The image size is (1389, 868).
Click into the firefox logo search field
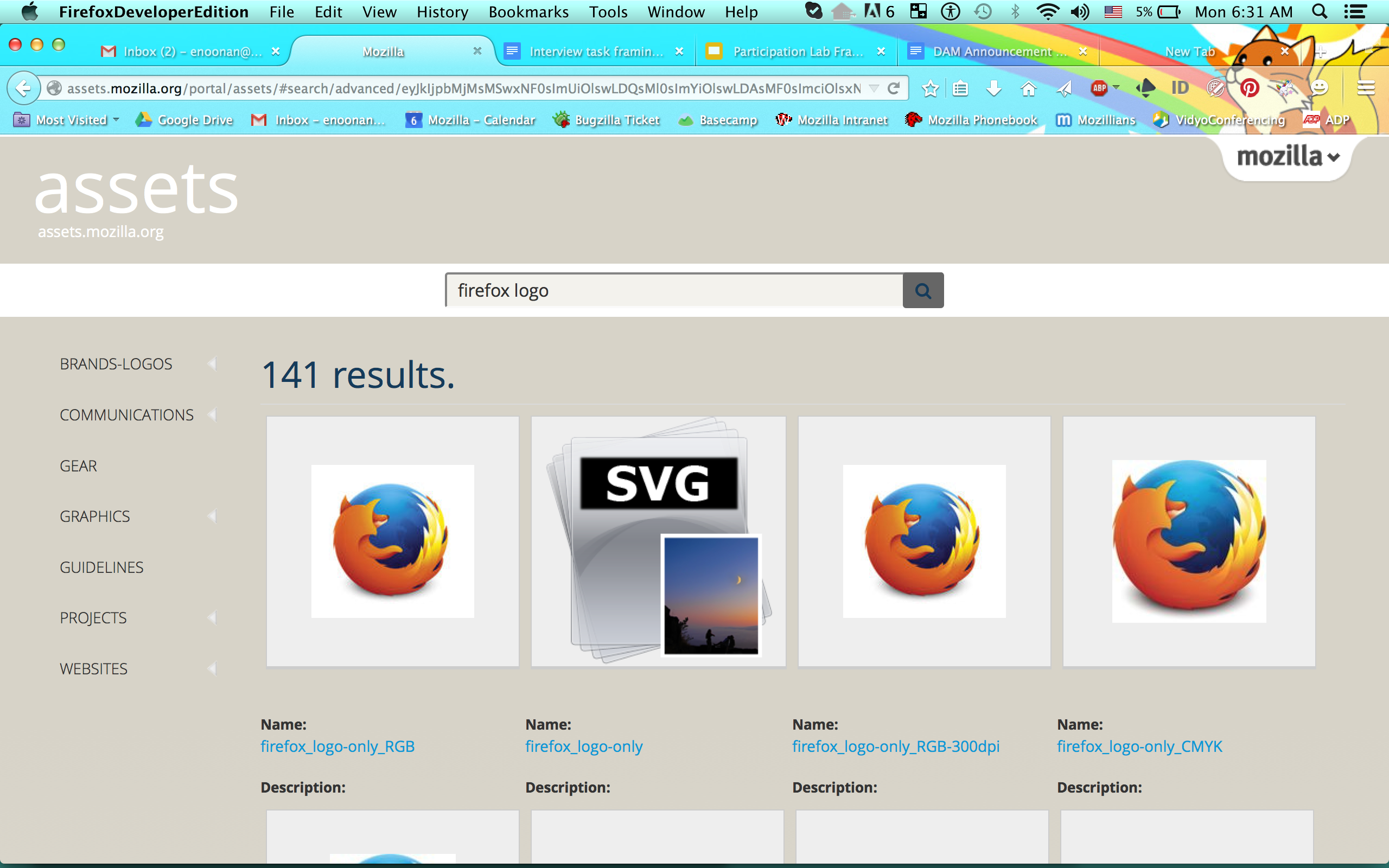coord(674,290)
